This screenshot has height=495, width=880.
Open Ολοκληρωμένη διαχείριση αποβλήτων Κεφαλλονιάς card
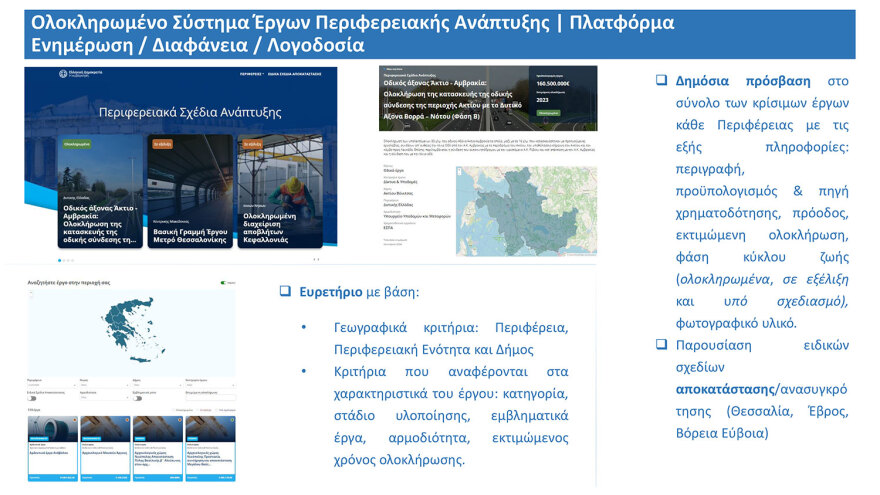pos(279,191)
